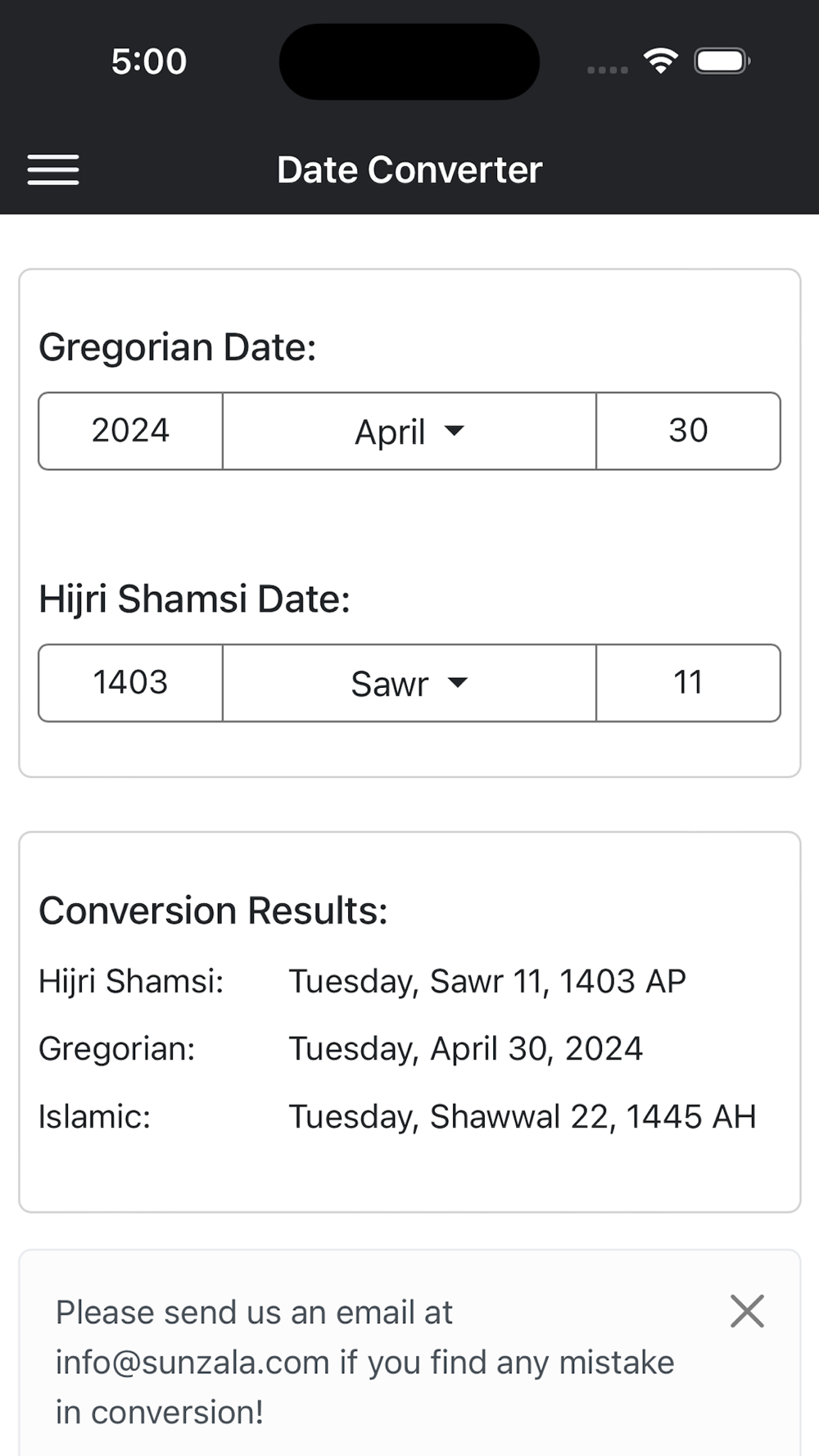Select the Shawwal 22, 1445 AH result
Screen dimensions: 819x1456
[523, 1117]
